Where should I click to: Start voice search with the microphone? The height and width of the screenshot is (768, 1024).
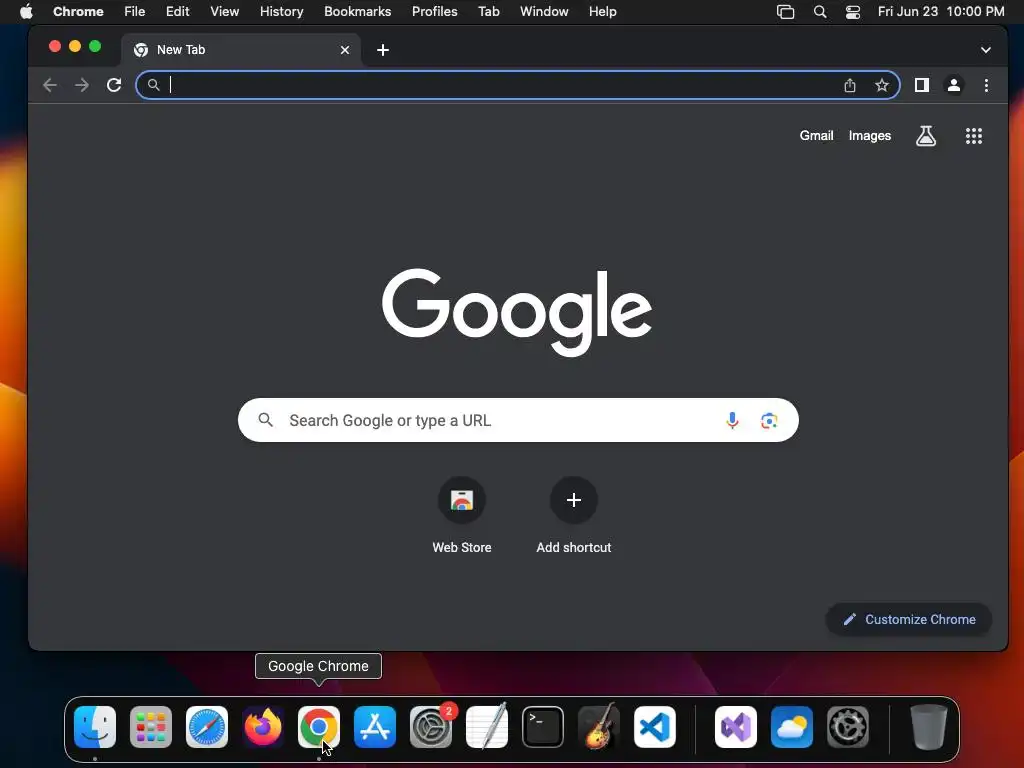pos(732,421)
